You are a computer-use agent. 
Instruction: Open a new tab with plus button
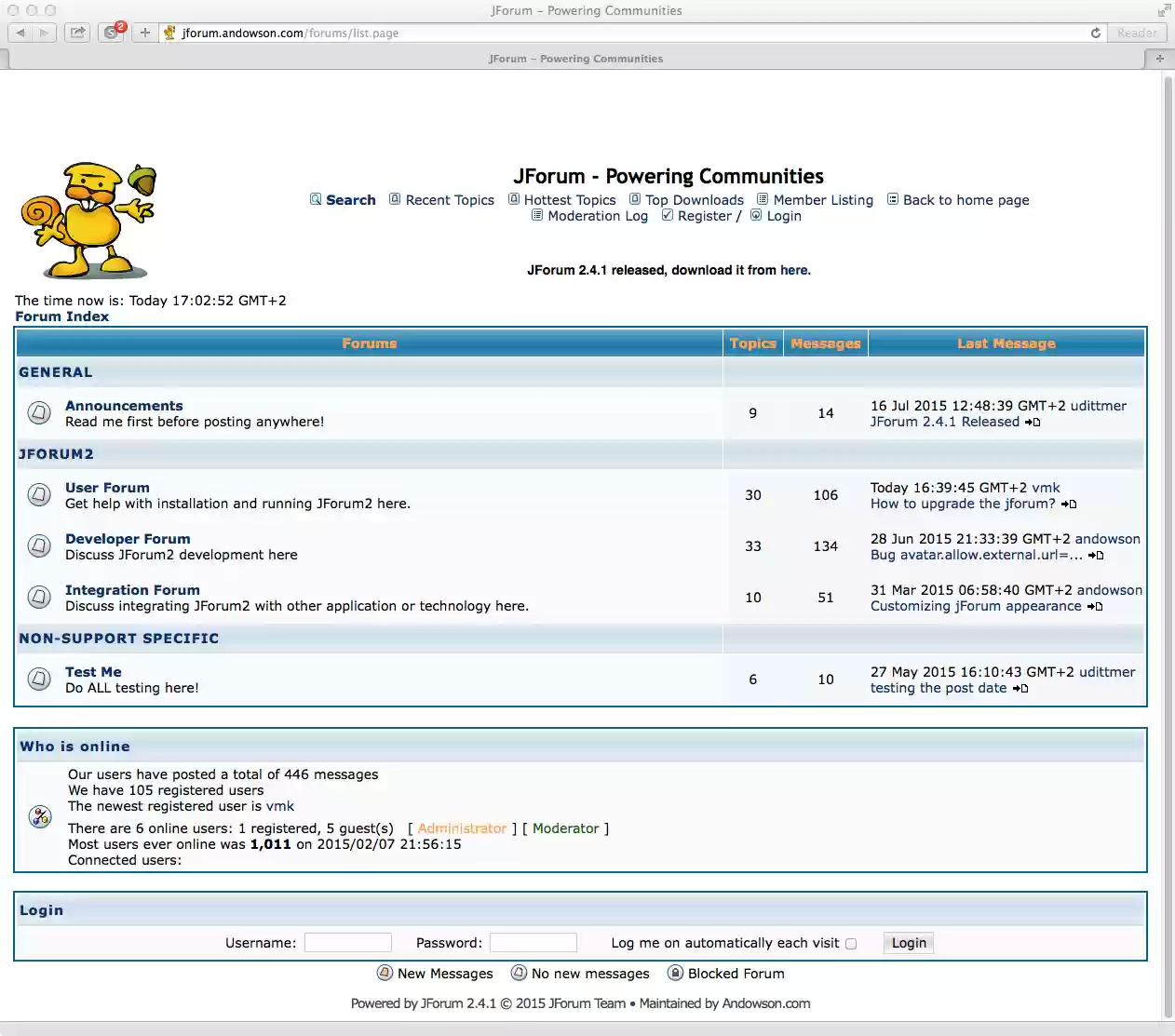point(145,33)
